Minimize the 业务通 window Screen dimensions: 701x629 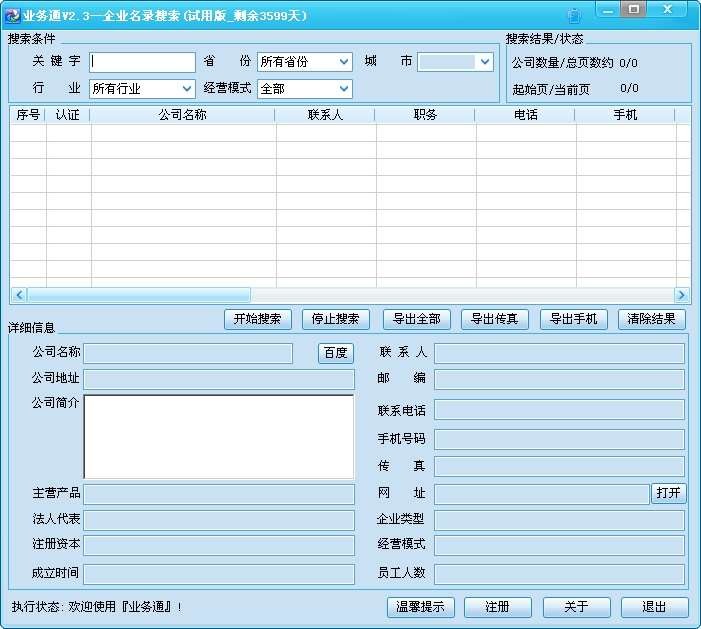click(608, 10)
